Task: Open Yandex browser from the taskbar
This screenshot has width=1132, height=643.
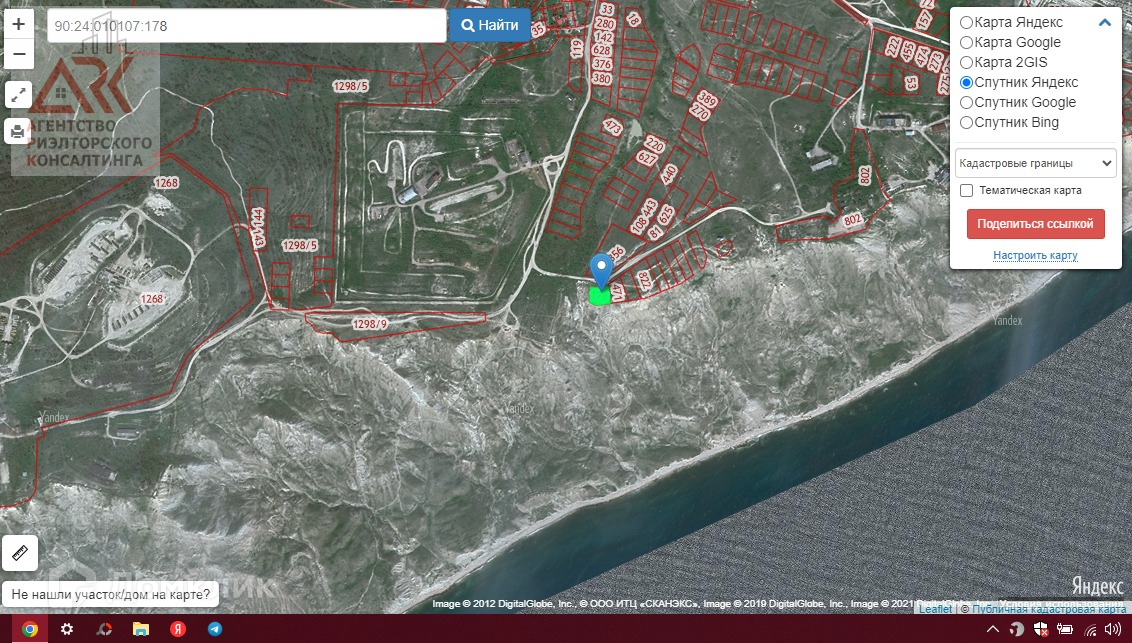Action: [178, 629]
